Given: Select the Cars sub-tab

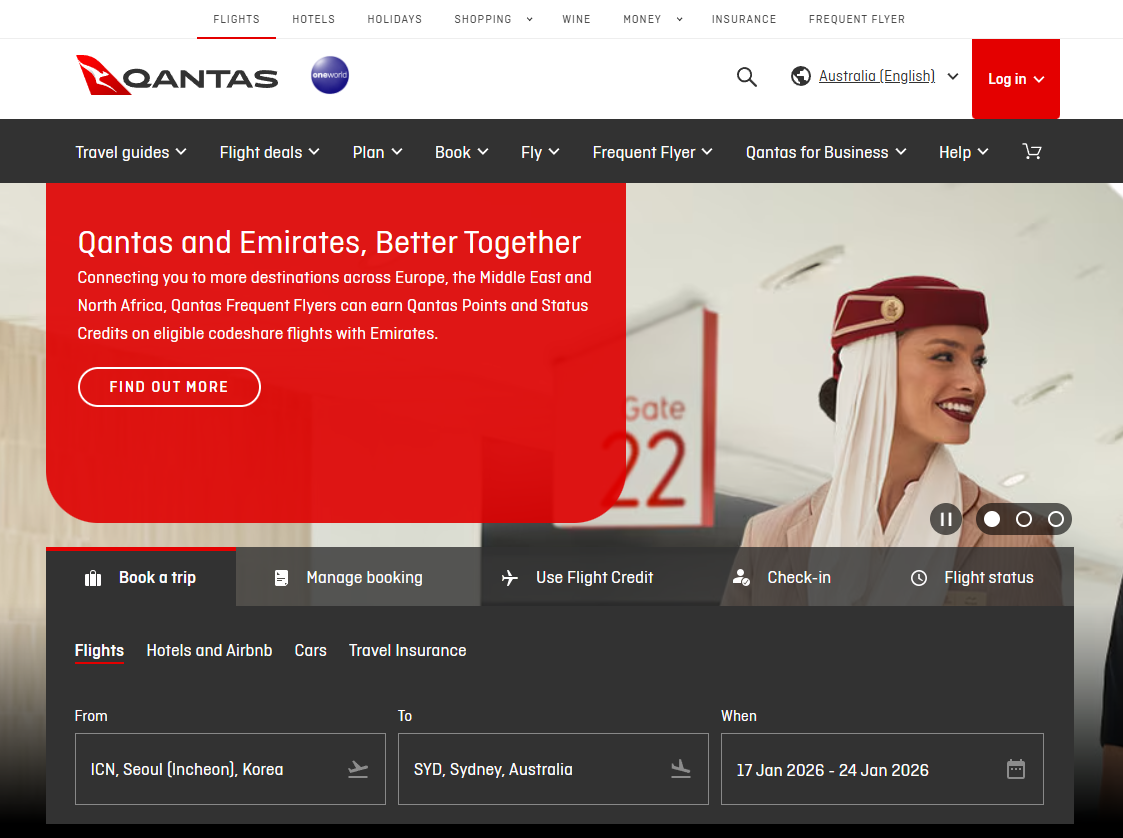Looking at the screenshot, I should click(310, 650).
